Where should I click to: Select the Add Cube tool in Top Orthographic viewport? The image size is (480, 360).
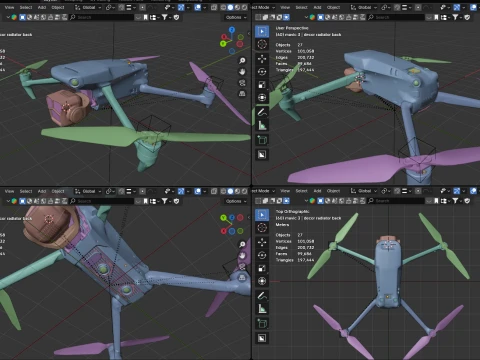[x=262, y=323]
